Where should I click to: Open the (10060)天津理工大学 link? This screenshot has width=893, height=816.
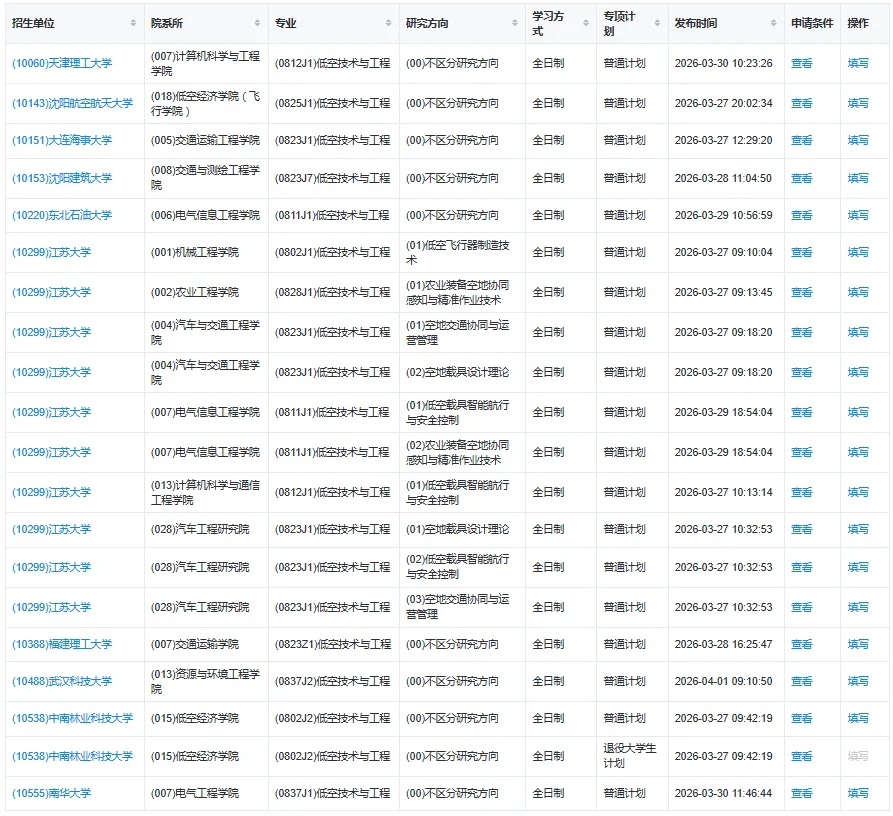(x=62, y=63)
